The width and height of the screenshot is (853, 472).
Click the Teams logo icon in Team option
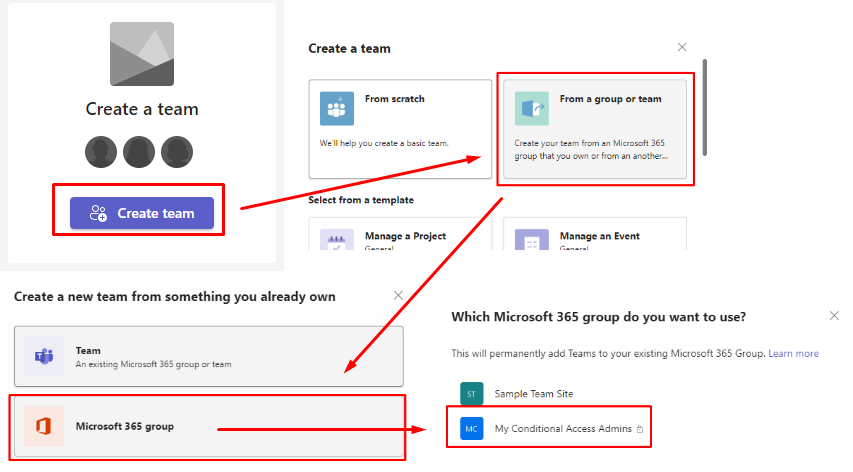(x=45, y=357)
